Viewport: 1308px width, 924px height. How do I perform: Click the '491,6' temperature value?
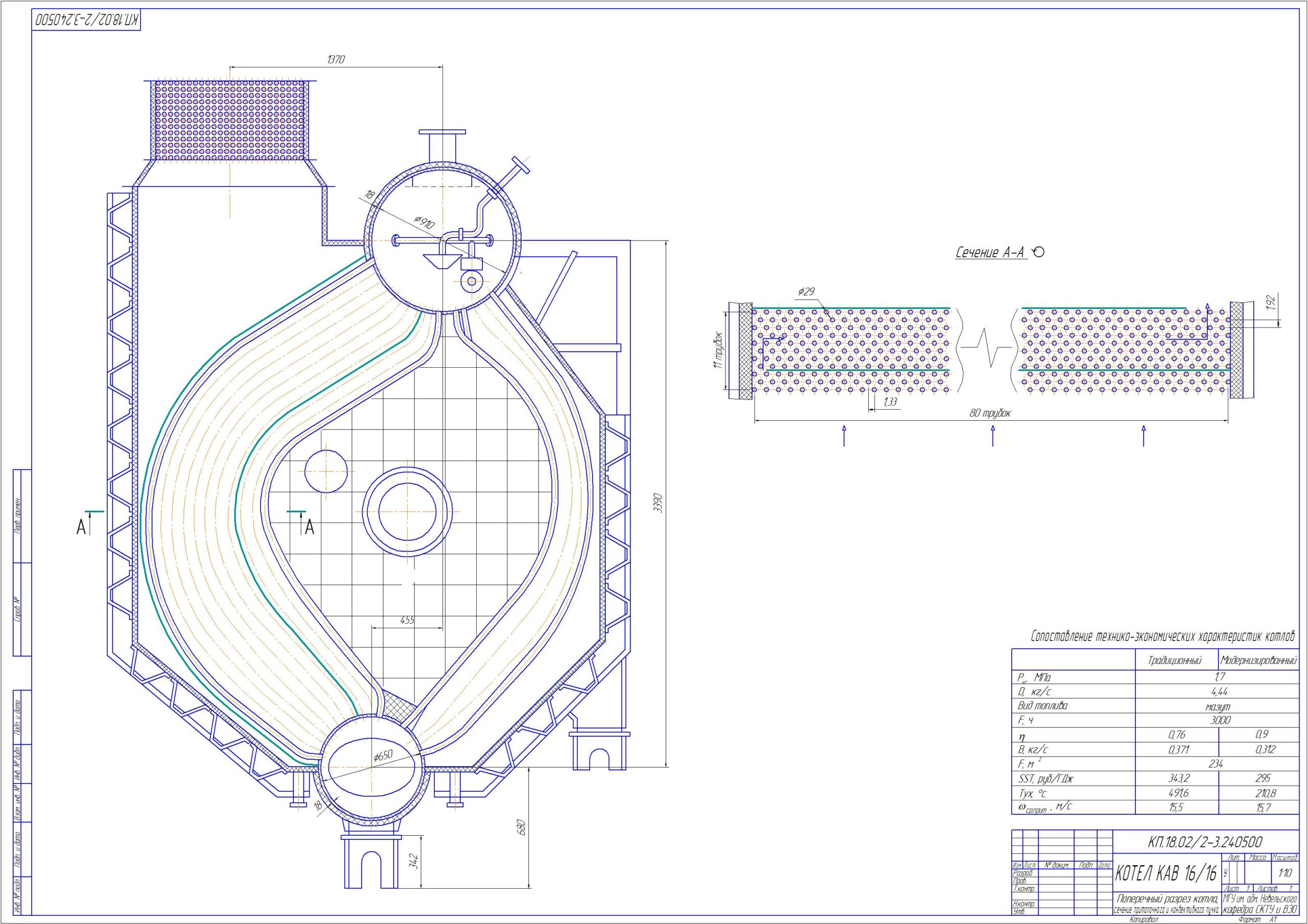(1178, 793)
